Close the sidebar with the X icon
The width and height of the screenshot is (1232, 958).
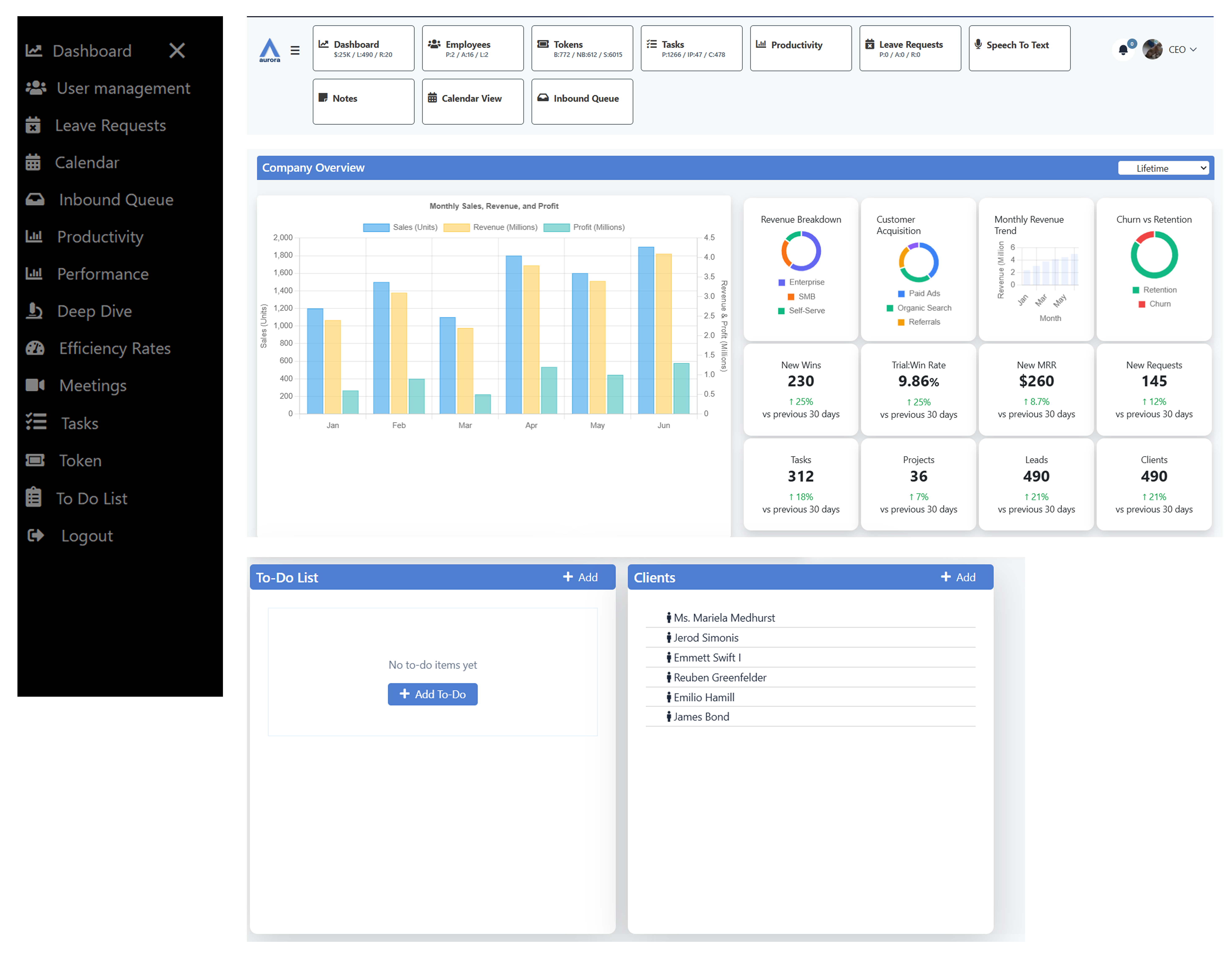177,51
